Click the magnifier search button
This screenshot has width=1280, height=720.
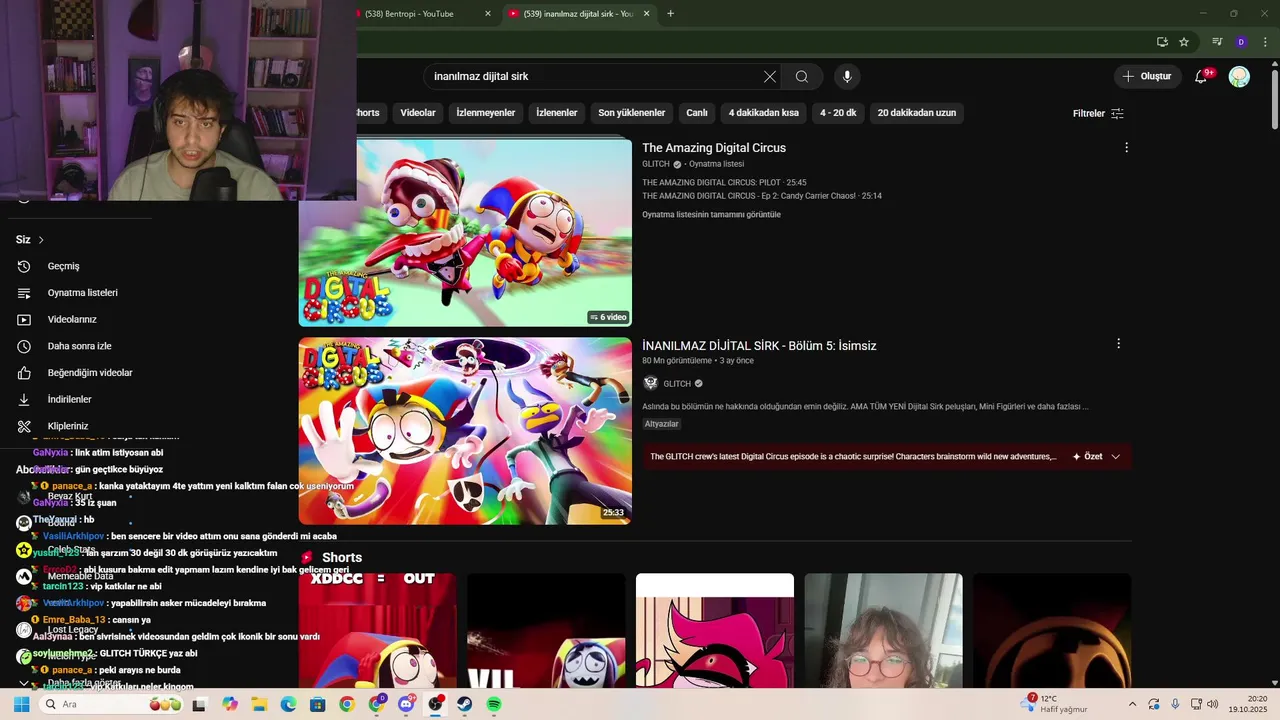click(x=802, y=77)
